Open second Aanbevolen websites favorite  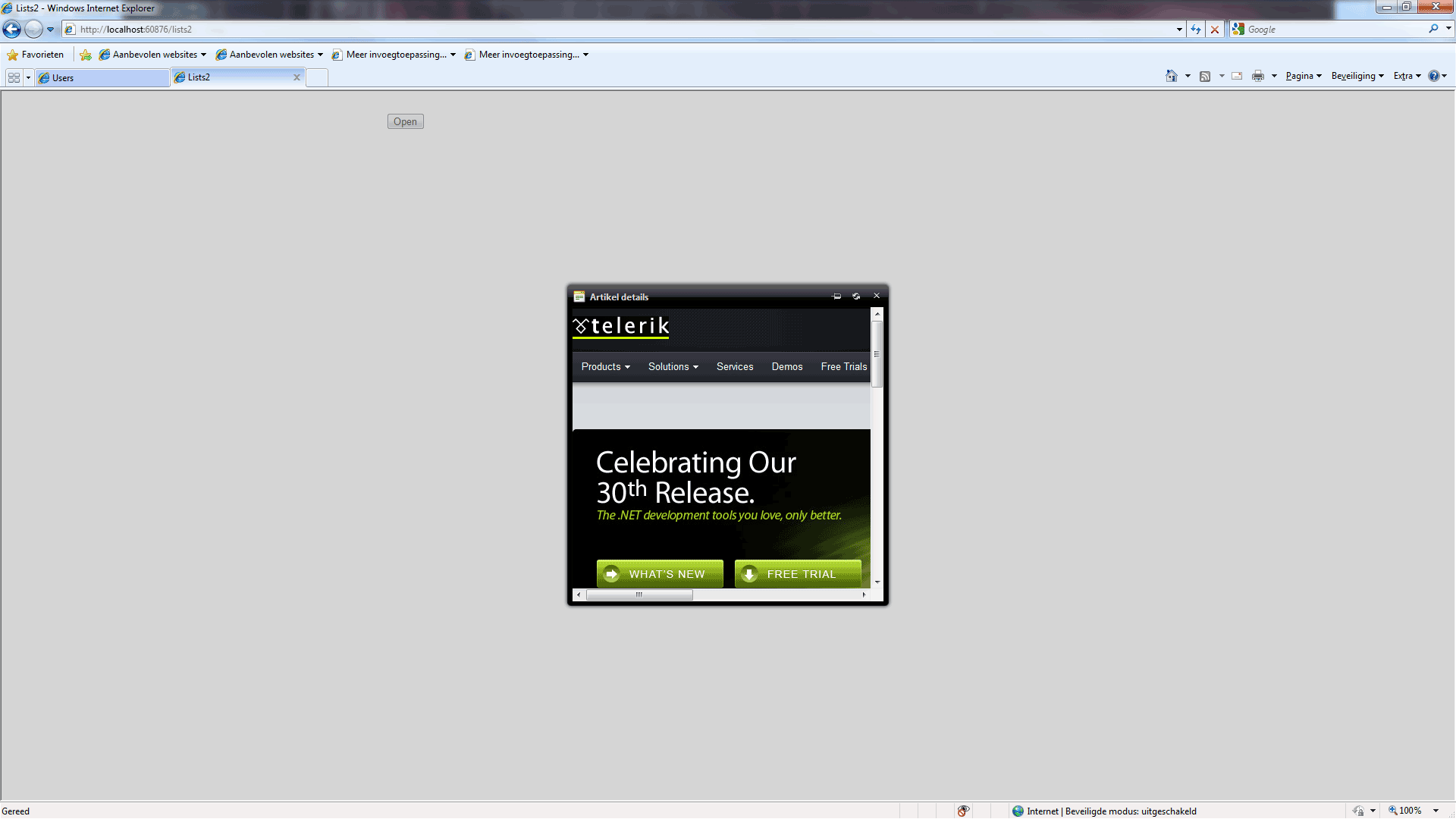[x=269, y=55]
